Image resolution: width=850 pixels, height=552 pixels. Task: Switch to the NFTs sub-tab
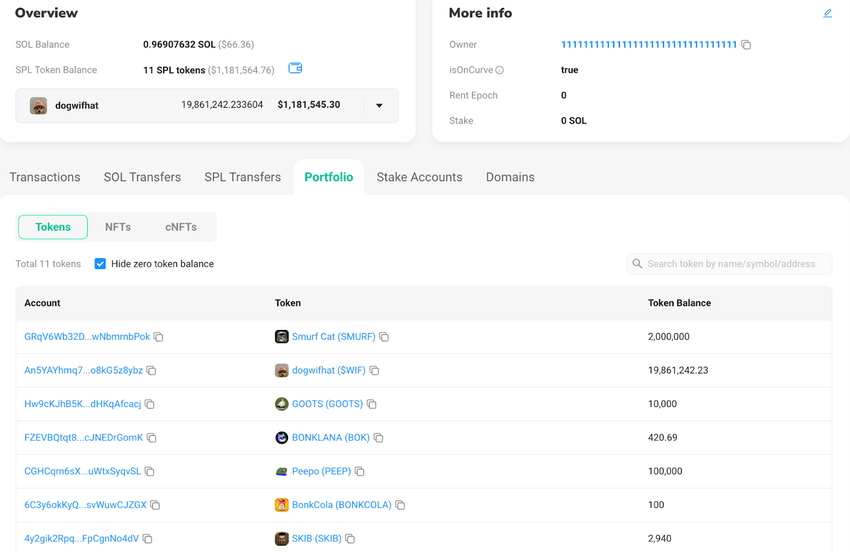(x=118, y=227)
